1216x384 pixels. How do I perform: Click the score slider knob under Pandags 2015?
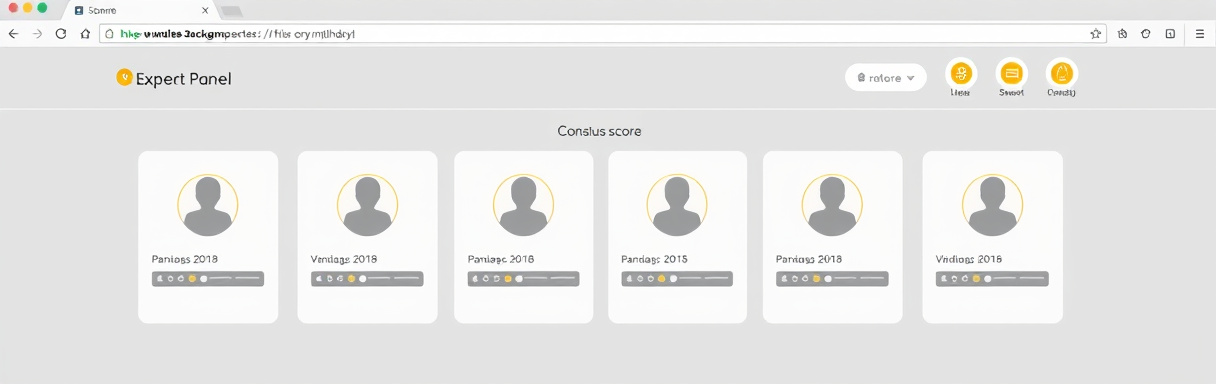click(673, 279)
